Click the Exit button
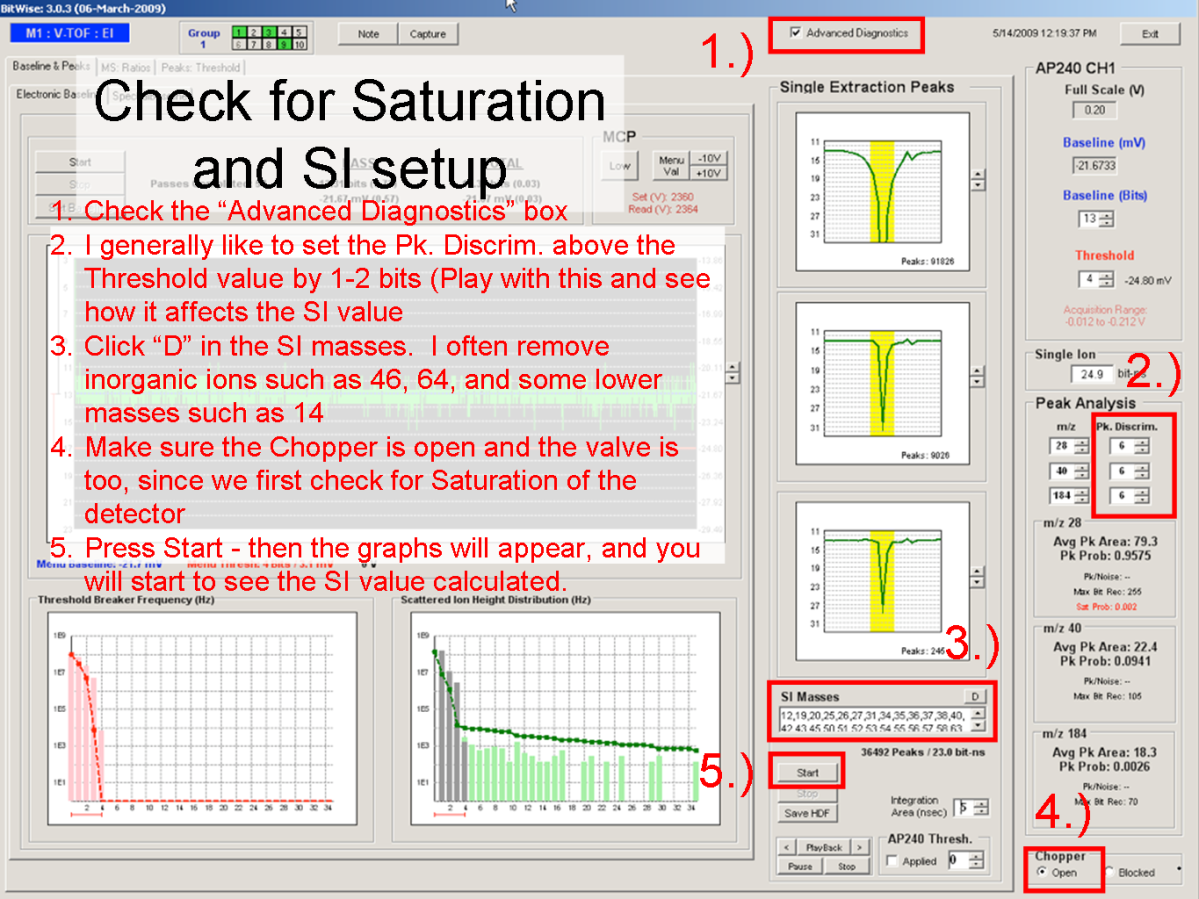 (x=1151, y=34)
